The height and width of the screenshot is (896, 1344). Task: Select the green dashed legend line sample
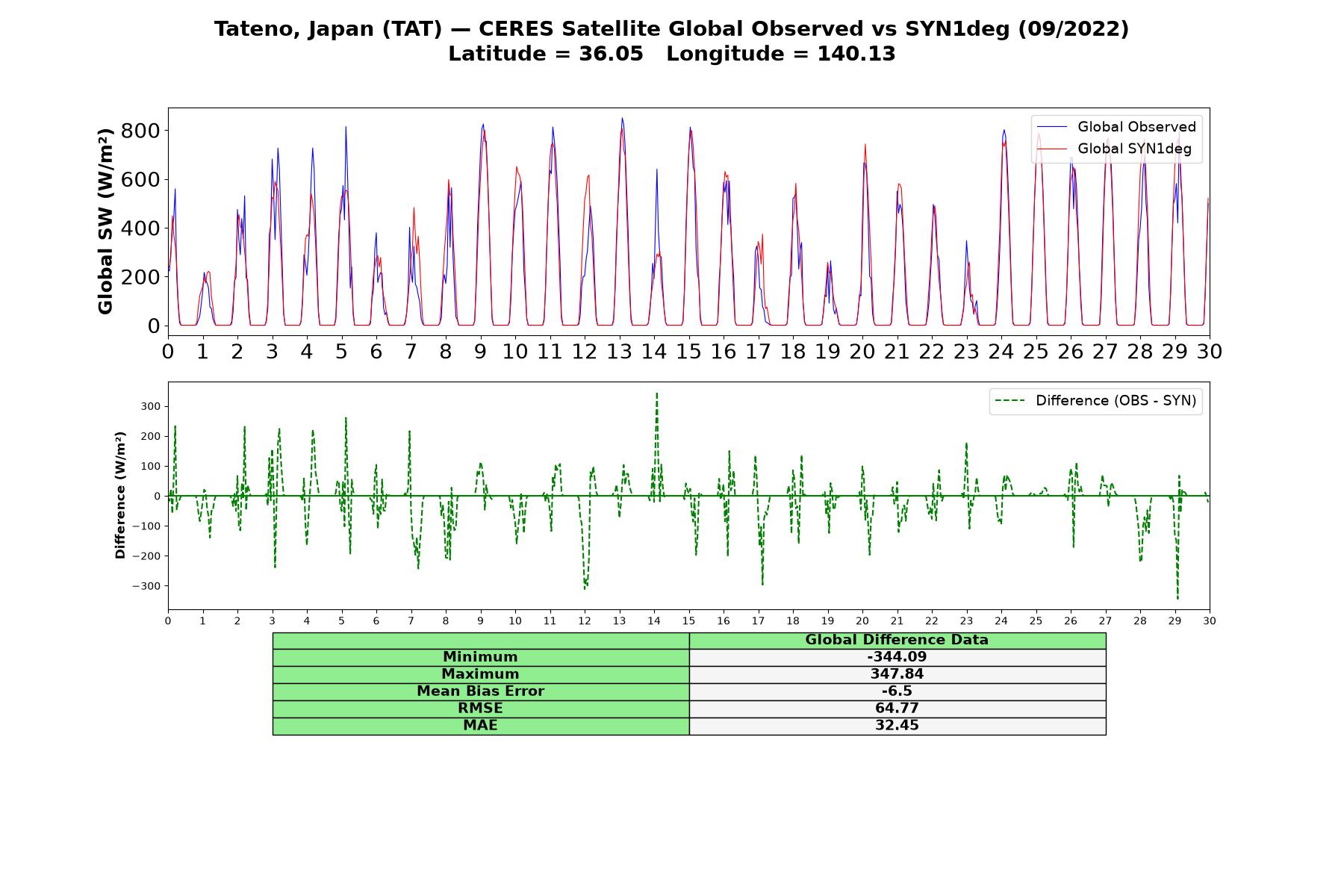click(1010, 401)
